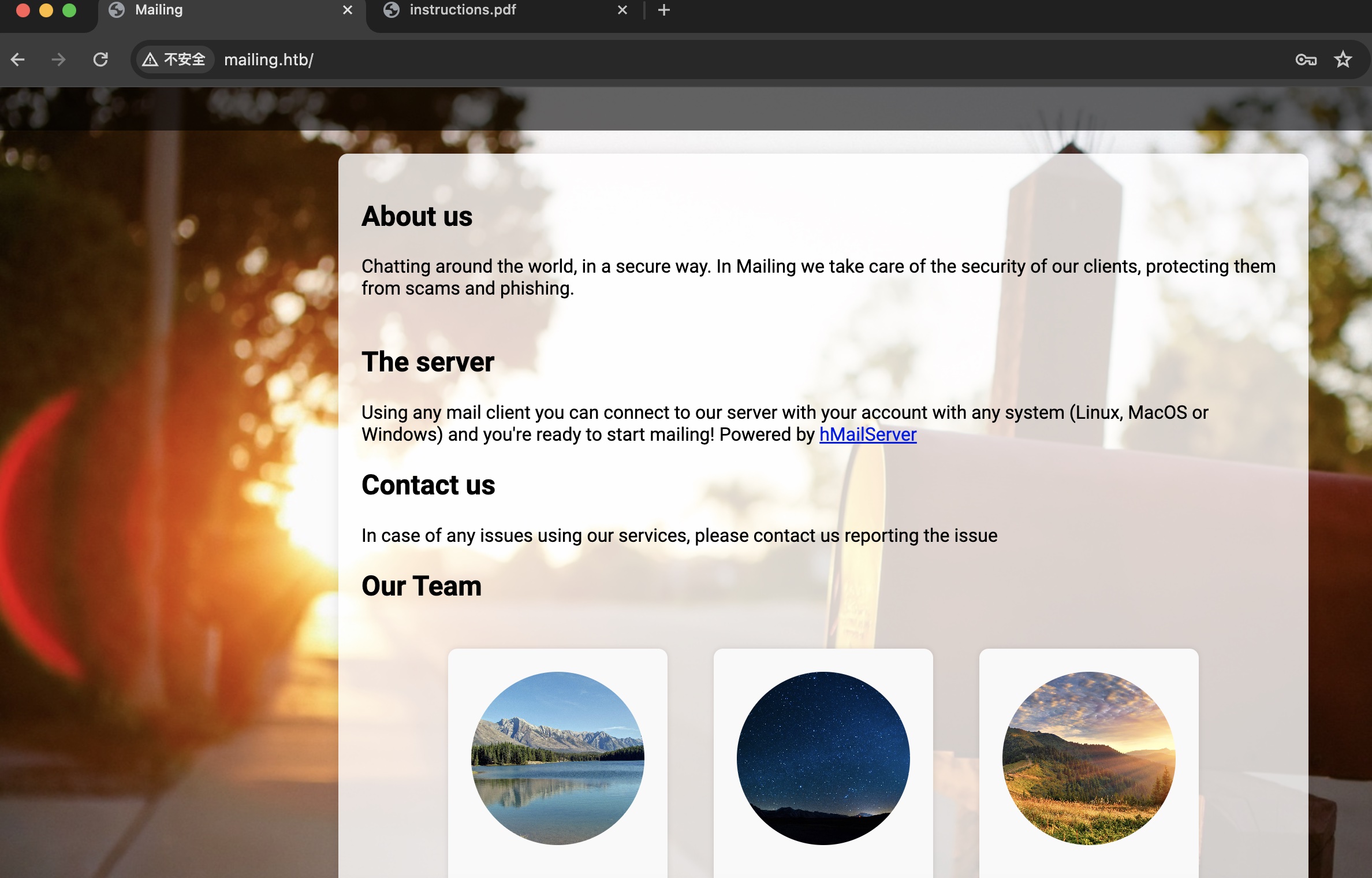The height and width of the screenshot is (878, 1372).
Task: Click the mountain lake team photo
Action: (x=557, y=758)
